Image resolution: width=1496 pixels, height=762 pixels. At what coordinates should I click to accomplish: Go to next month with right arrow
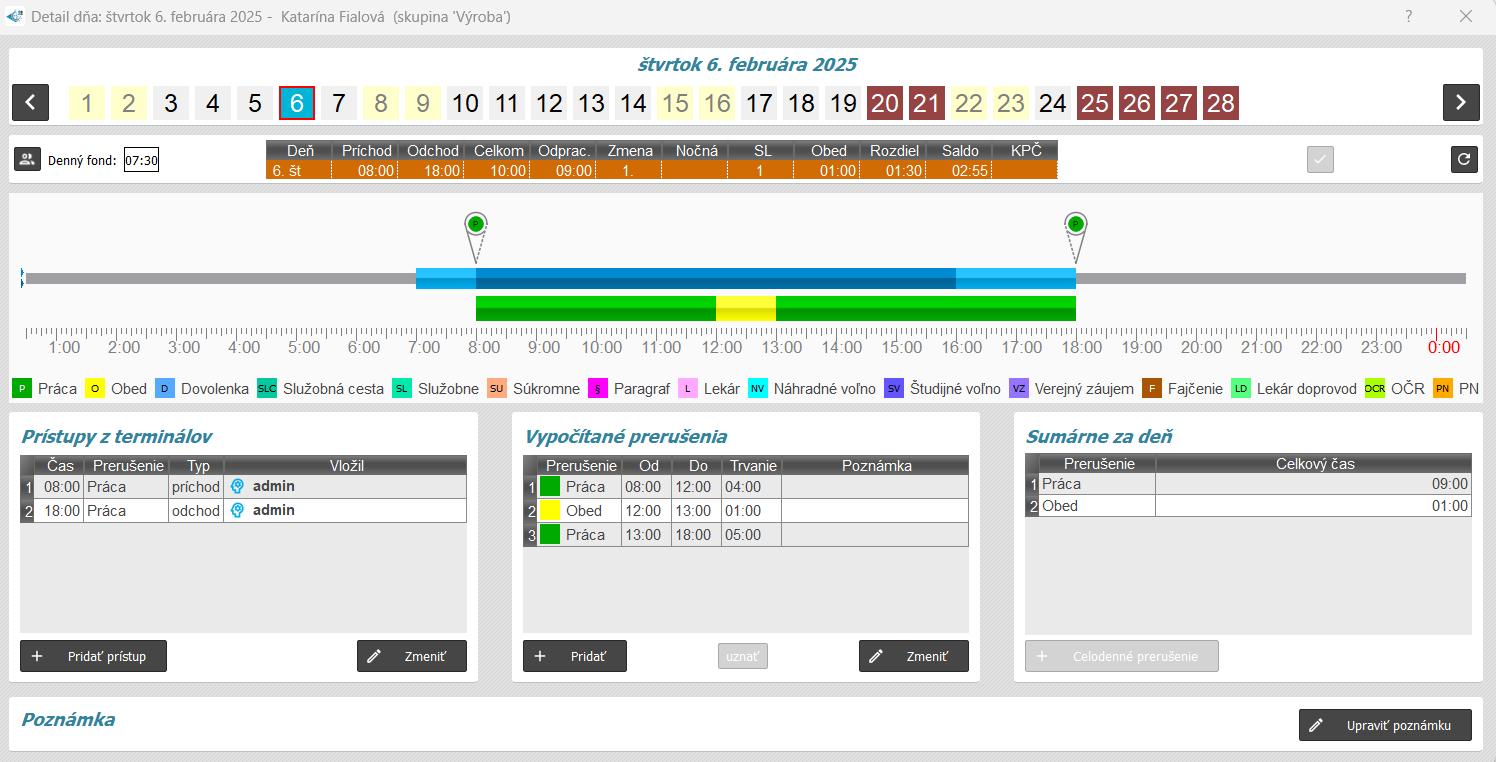(x=1461, y=102)
